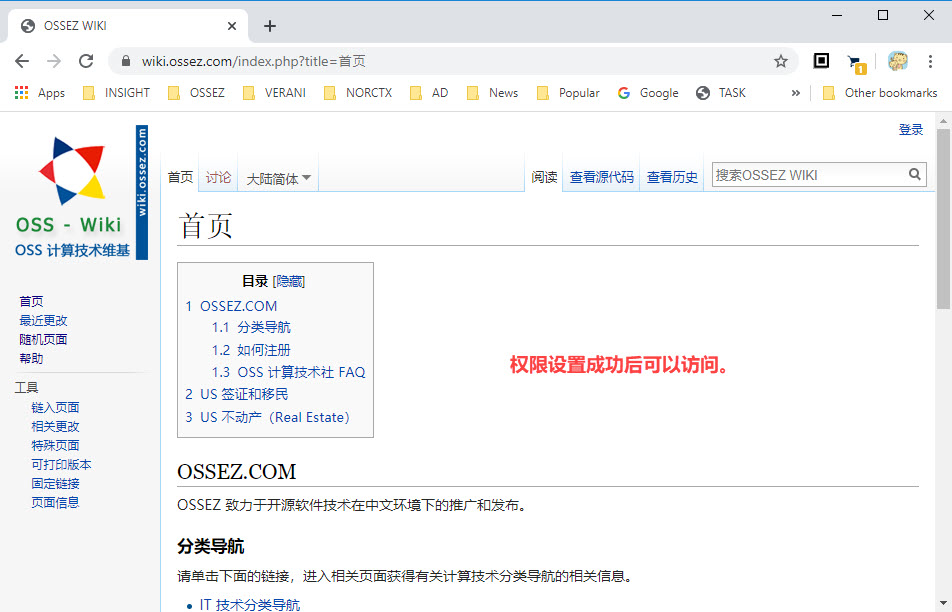Click the side panel icon beside the bookmark star
Screen dimensions: 952x612
pyautogui.click(x=821, y=60)
